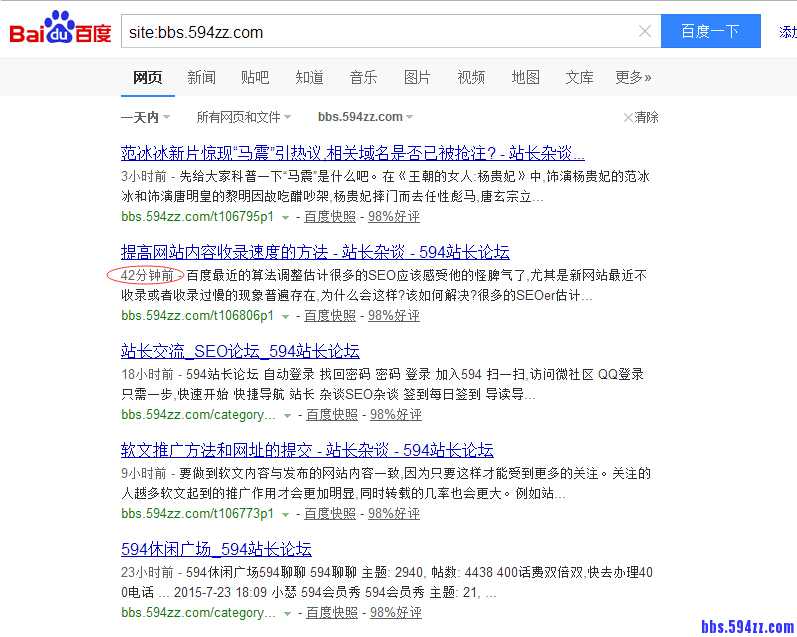Open result 594休闲广场_594站长论坛

coord(216,549)
